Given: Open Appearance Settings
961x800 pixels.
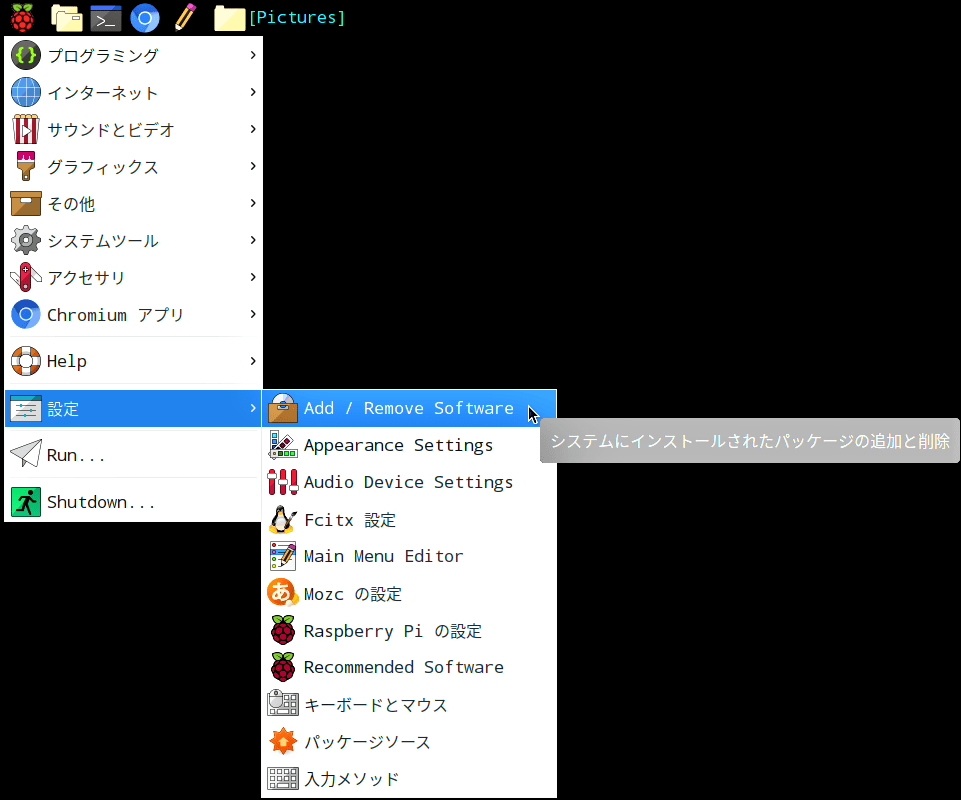Looking at the screenshot, I should point(409,445).
